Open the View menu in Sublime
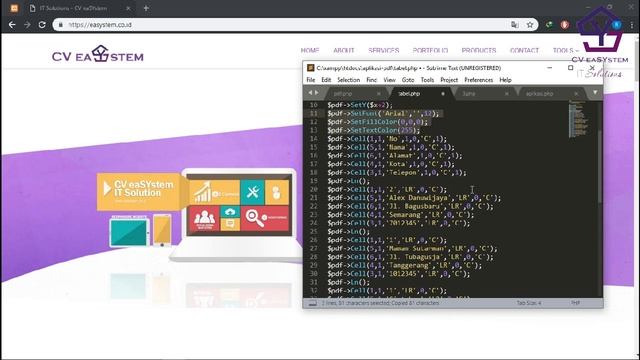The image size is (640, 360). coord(389,80)
